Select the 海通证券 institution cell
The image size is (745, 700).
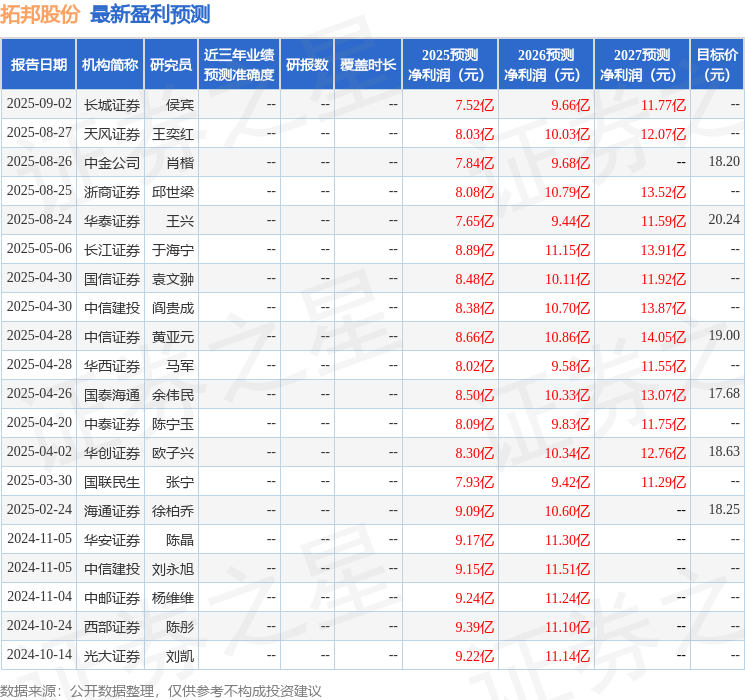tap(112, 511)
